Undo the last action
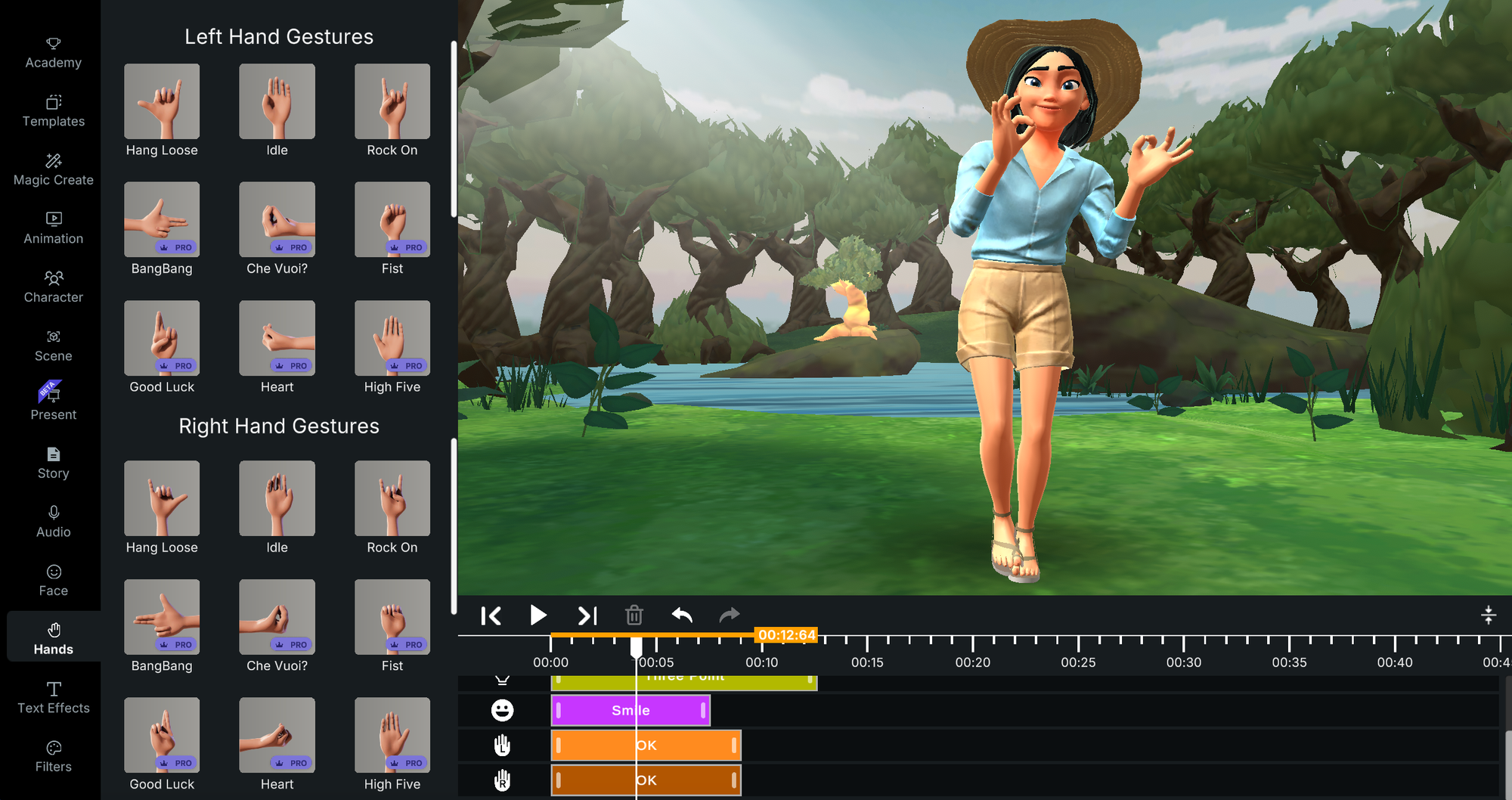 pyautogui.click(x=680, y=615)
